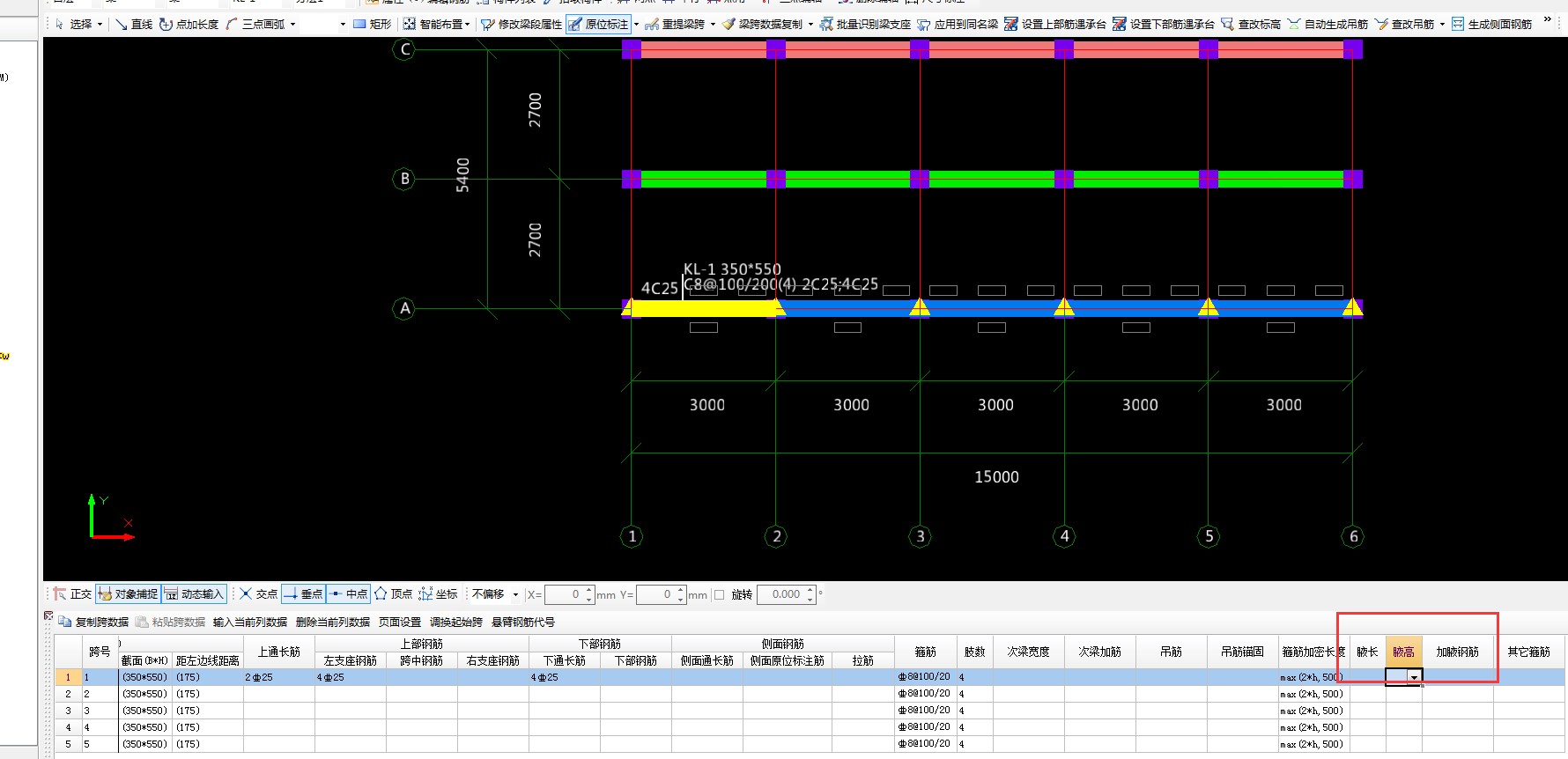Toggle 坐标 coordinate snap

pos(438,594)
